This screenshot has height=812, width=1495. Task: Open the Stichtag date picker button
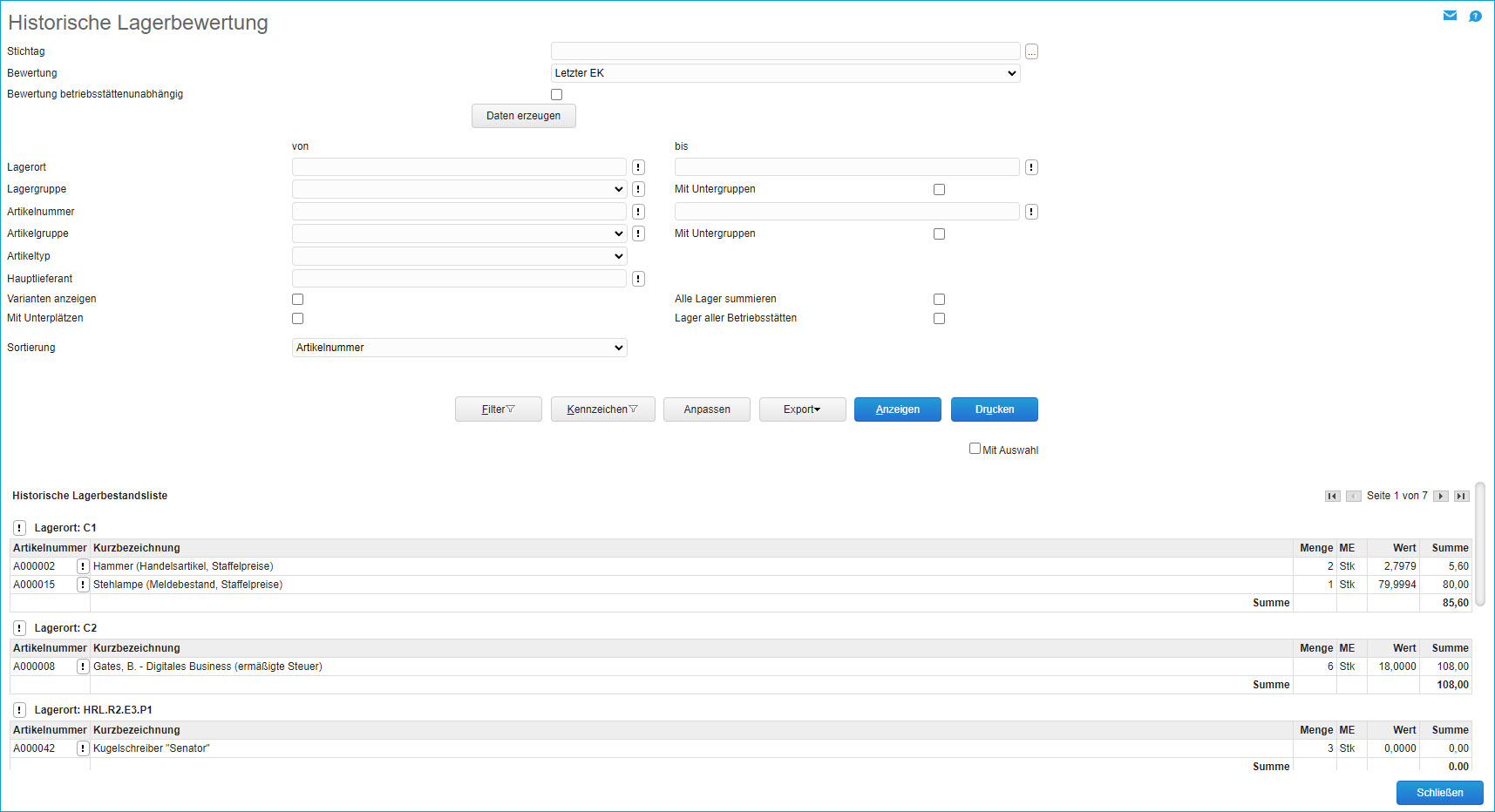click(1031, 51)
